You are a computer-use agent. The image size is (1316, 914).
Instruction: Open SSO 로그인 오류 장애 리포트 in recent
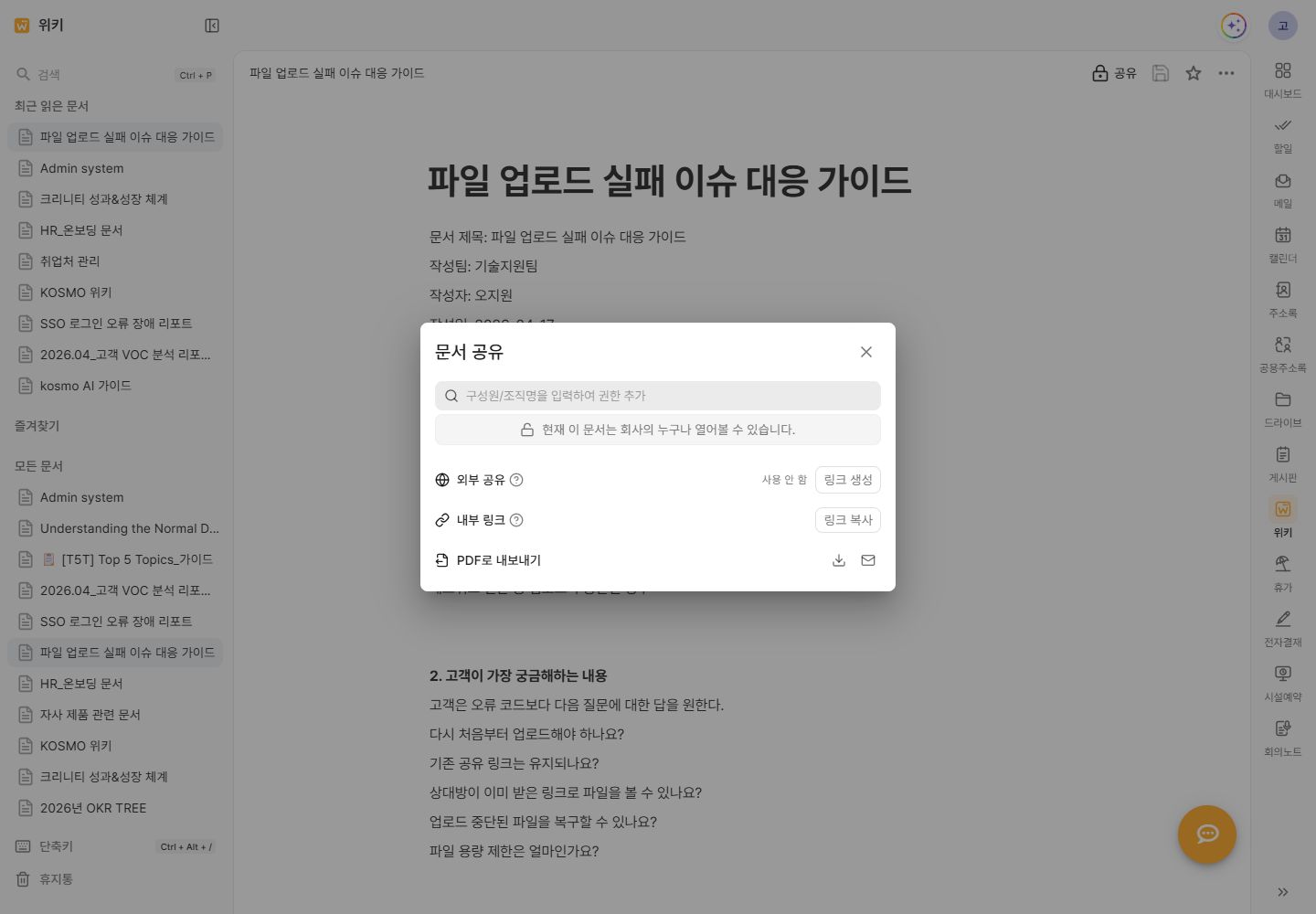coord(115,324)
